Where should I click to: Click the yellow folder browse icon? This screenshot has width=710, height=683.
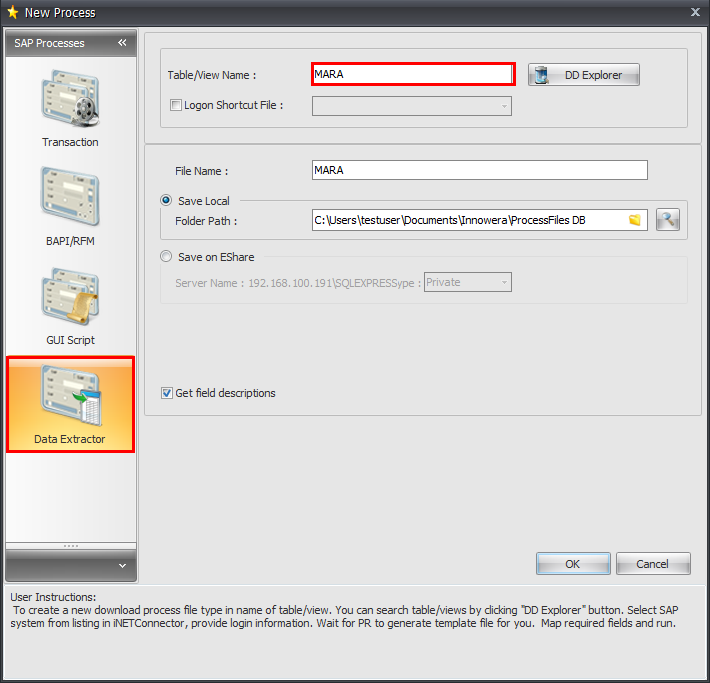635,220
